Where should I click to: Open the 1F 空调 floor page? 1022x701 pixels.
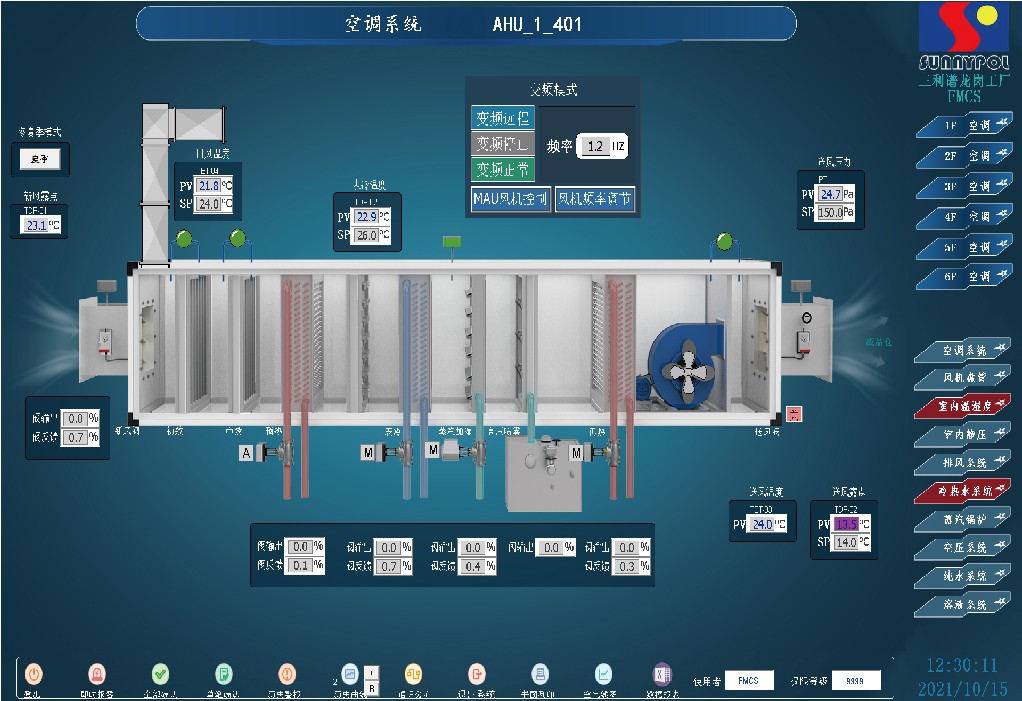964,127
